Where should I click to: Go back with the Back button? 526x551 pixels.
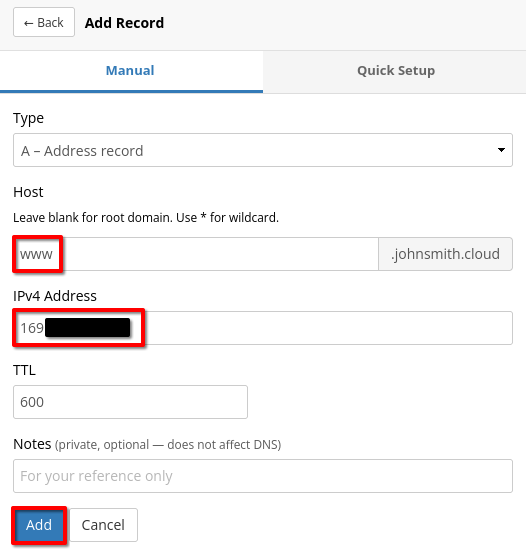(44, 22)
